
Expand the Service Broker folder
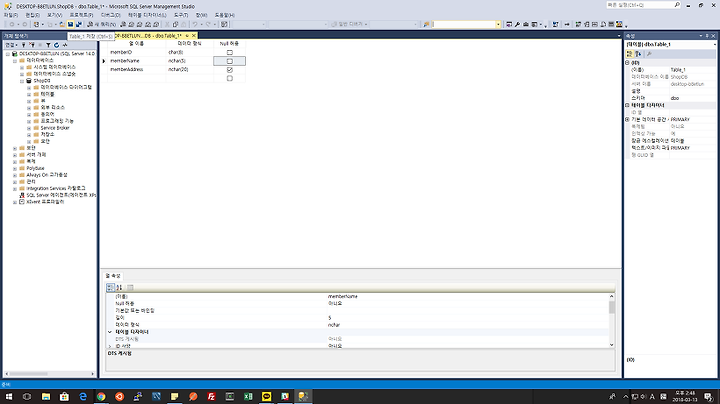tap(29, 128)
